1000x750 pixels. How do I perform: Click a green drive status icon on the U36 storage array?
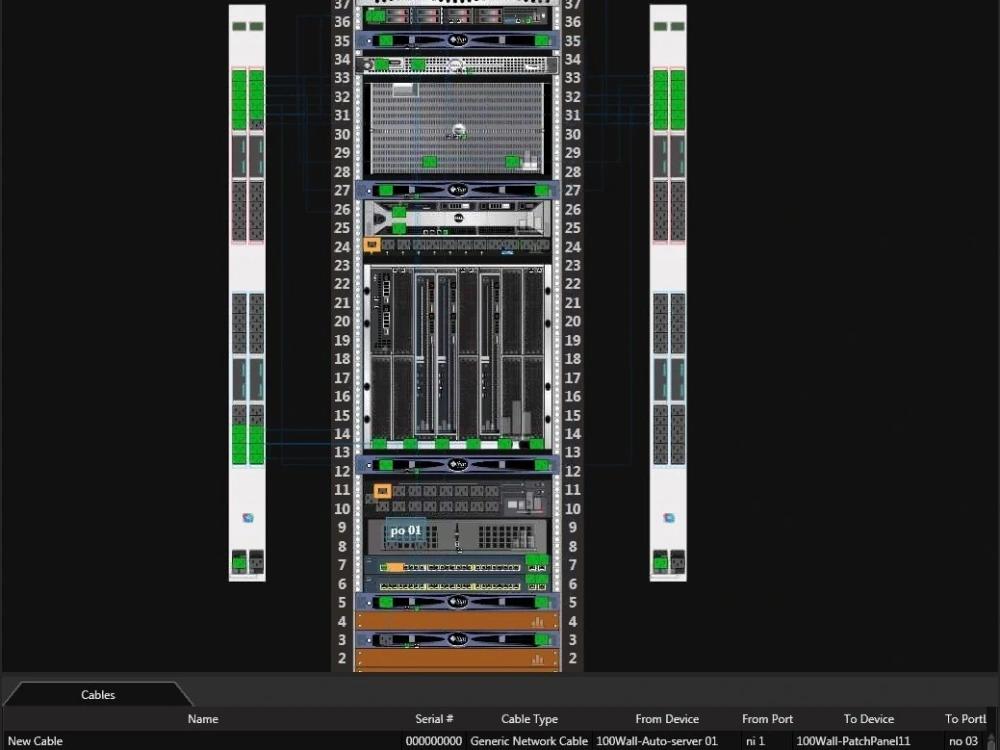375,13
